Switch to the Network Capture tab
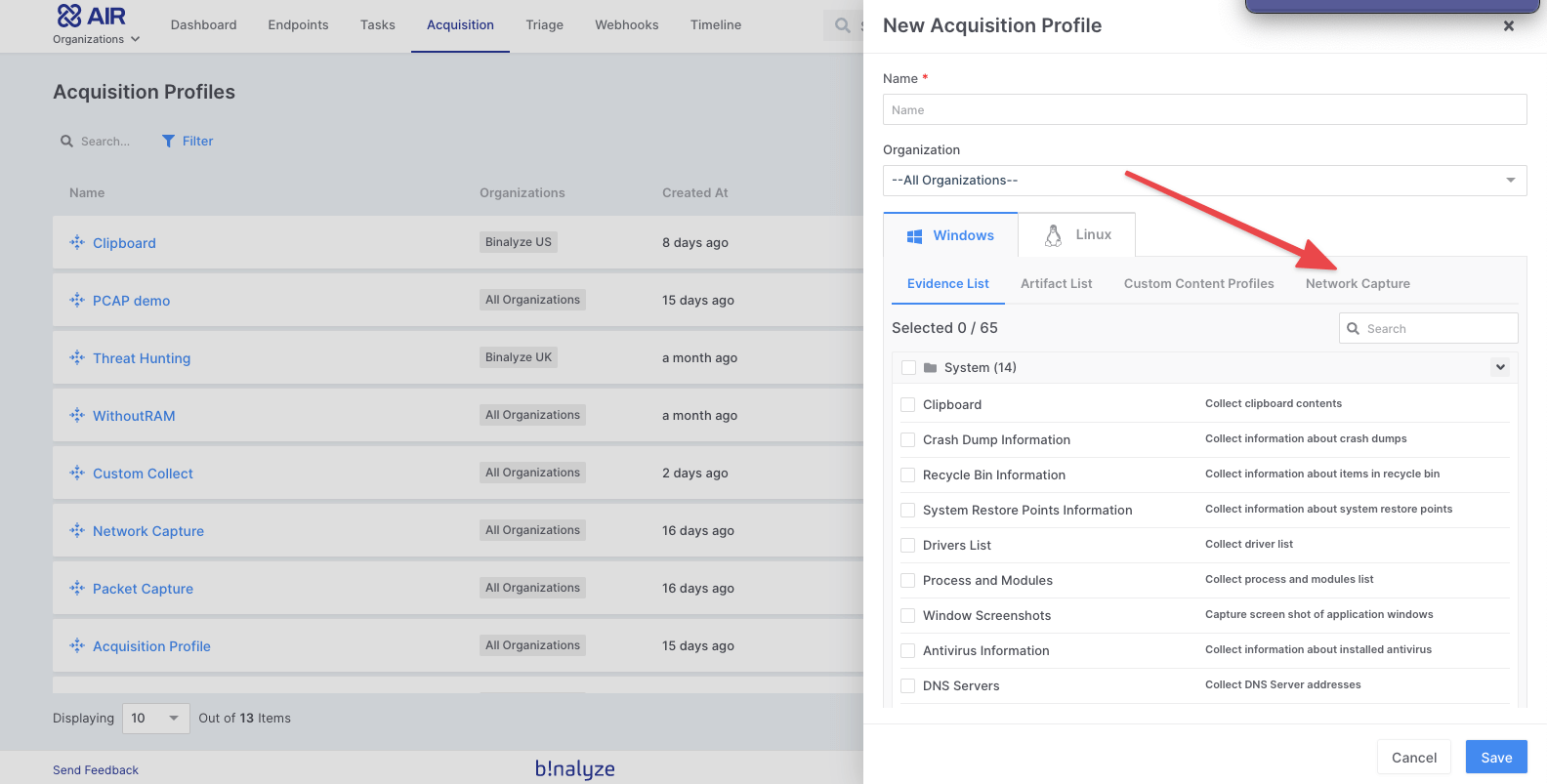Screen dimensions: 1547x784 (1358, 284)
